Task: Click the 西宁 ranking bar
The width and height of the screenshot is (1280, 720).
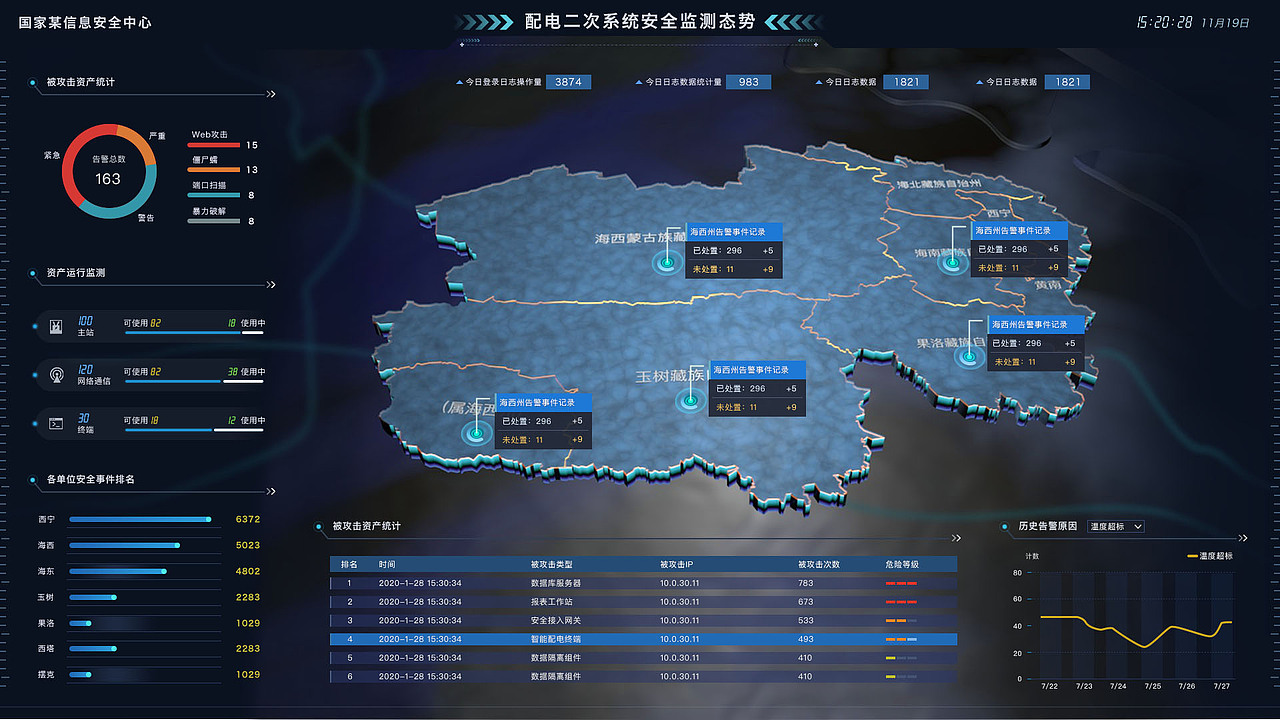Action: (141, 519)
